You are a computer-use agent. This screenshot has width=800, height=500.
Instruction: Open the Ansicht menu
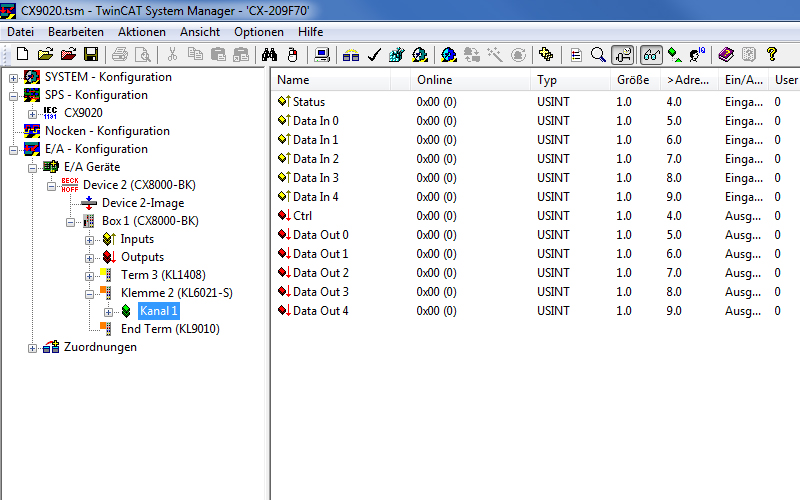pos(200,32)
